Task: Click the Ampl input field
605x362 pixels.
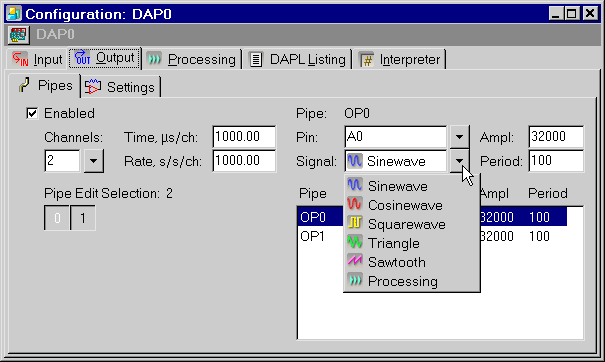Action: [556, 136]
